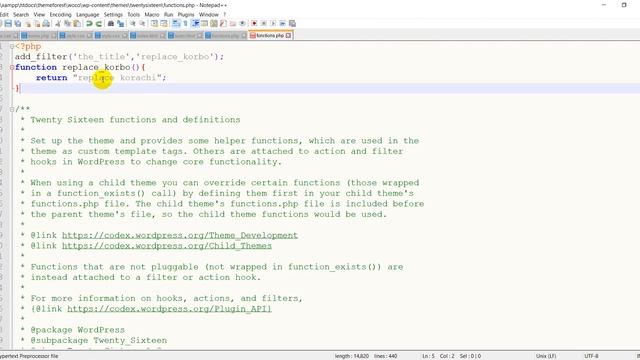Open the Encoding menu
Screen dimensions: 640x360
[x=60, y=15]
